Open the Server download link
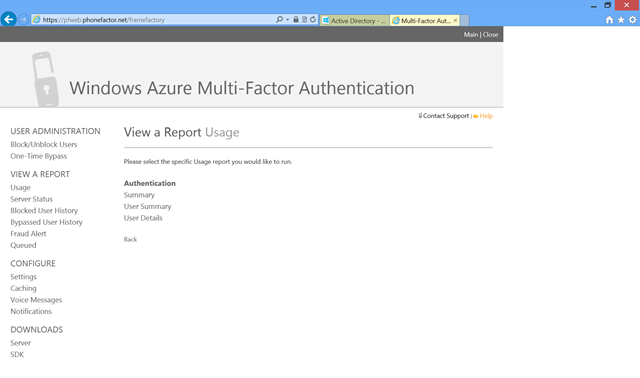The width and height of the screenshot is (640, 378). pyautogui.click(x=20, y=343)
